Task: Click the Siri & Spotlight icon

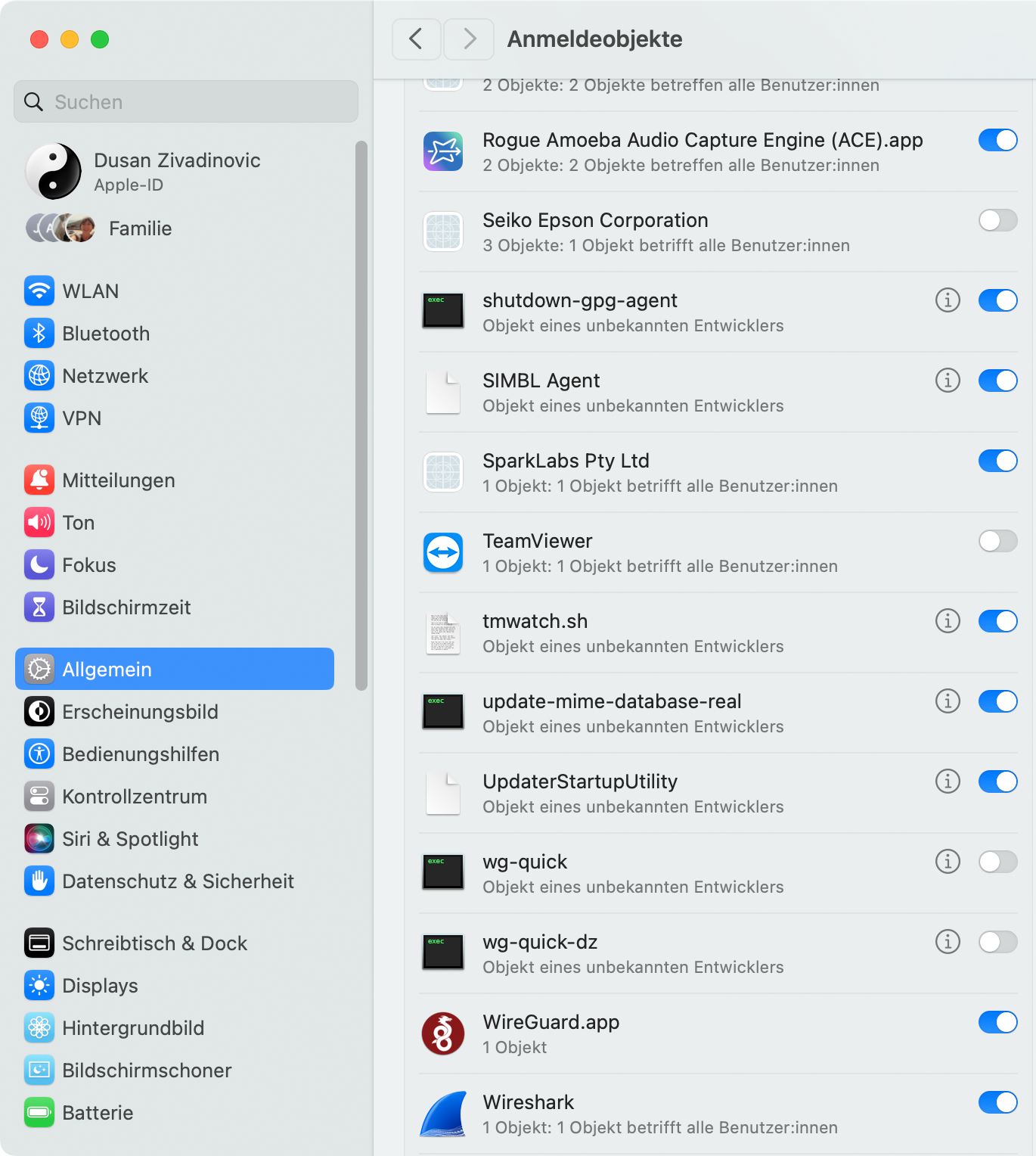Action: click(39, 838)
